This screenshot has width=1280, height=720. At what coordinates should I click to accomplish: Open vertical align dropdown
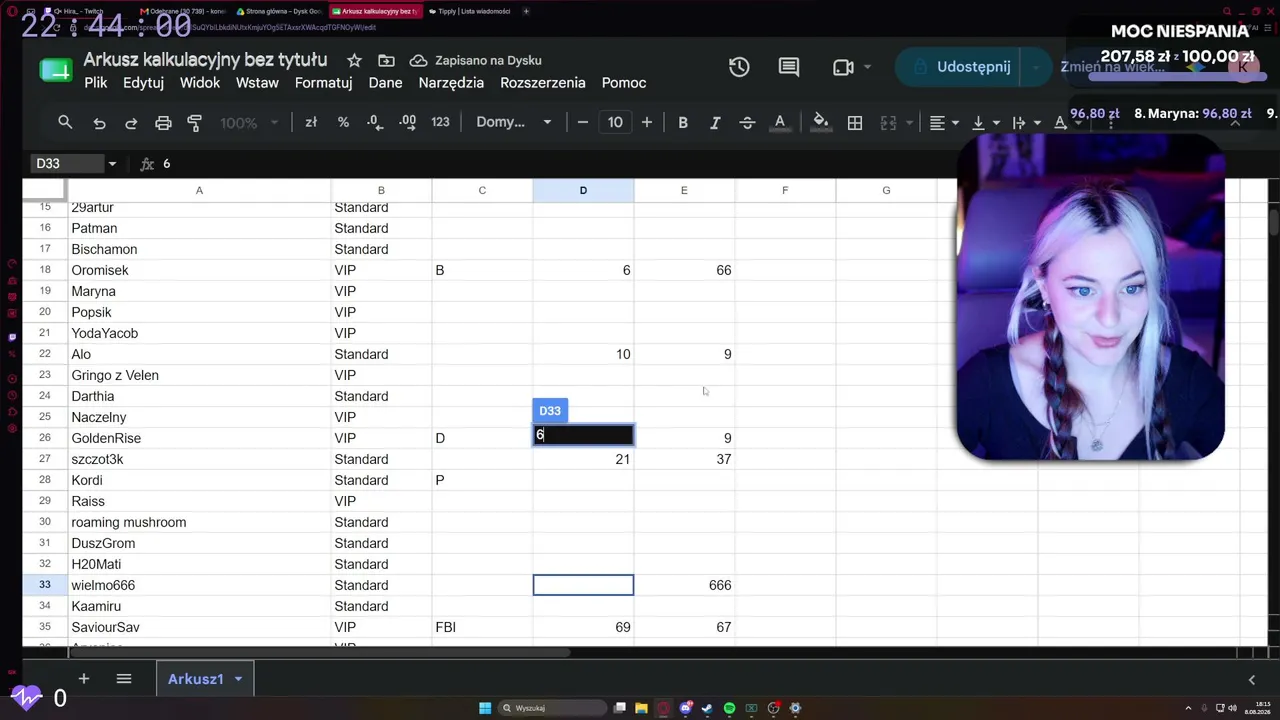(x=985, y=122)
